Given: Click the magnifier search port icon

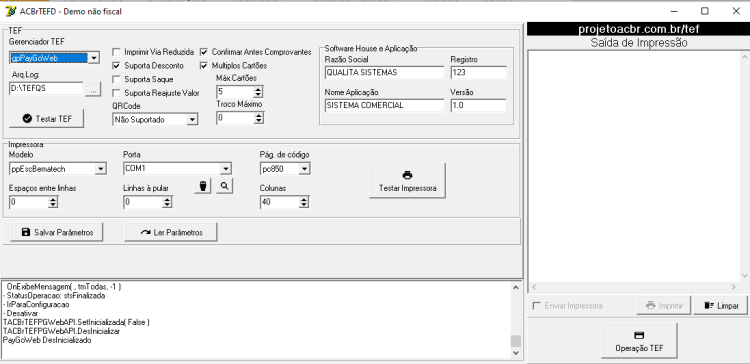Looking at the screenshot, I should click(x=224, y=187).
